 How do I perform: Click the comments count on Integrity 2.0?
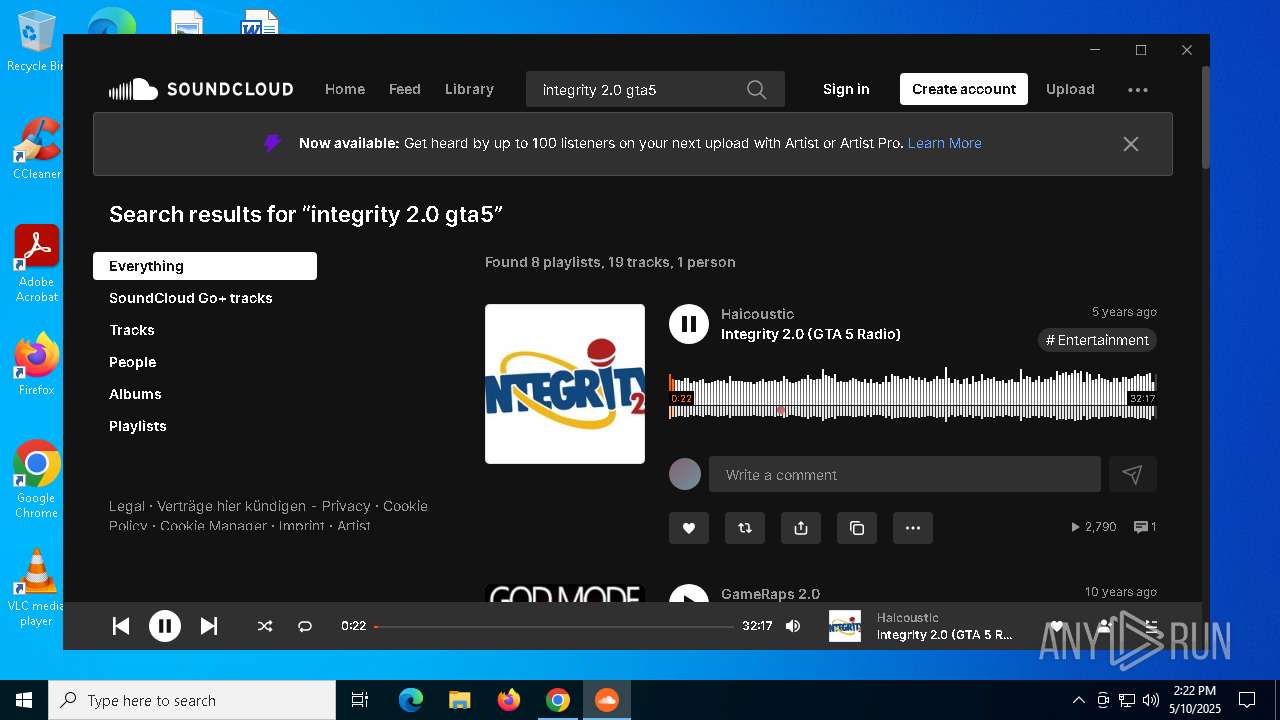(1145, 527)
